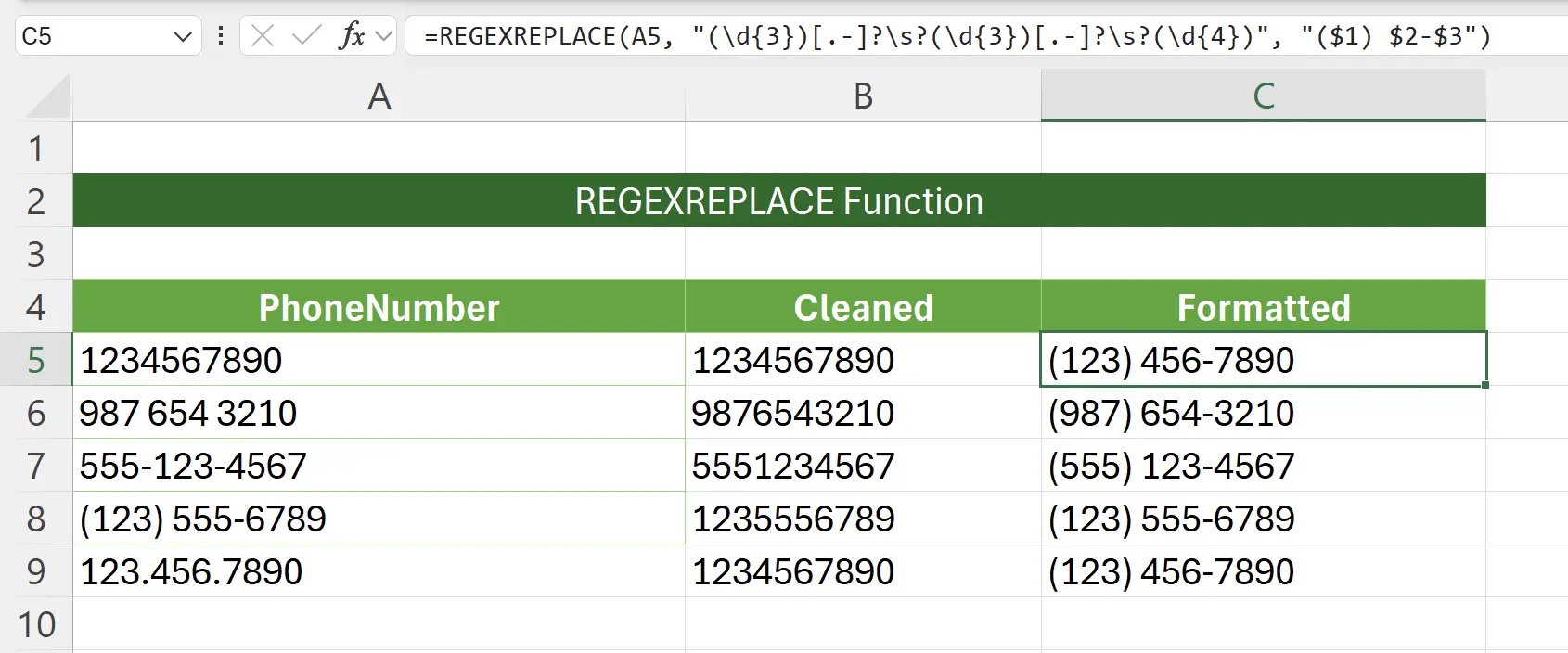Click the formula bar vertical dots handle
Screen dimensions: 1568x653
(x=221, y=36)
